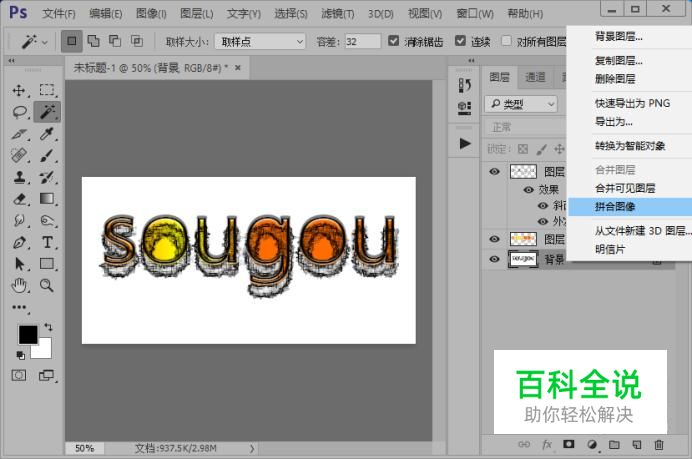Select the Clone Stamp tool
The width and height of the screenshot is (692, 459).
[x=19, y=177]
